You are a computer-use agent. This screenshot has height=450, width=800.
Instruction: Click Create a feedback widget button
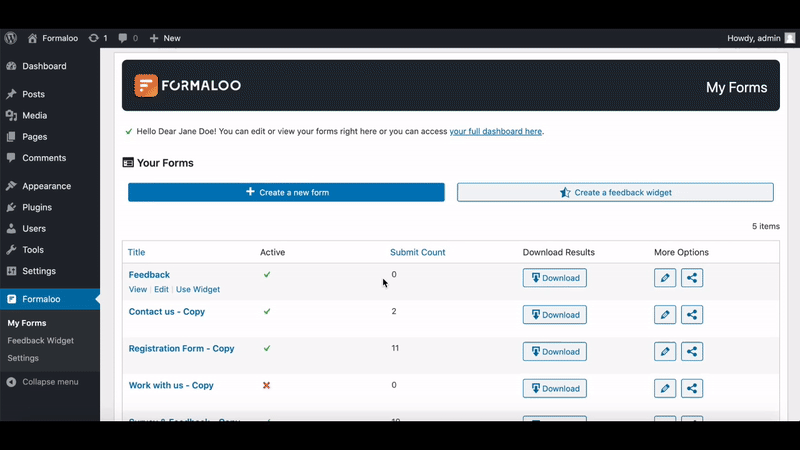(615, 192)
